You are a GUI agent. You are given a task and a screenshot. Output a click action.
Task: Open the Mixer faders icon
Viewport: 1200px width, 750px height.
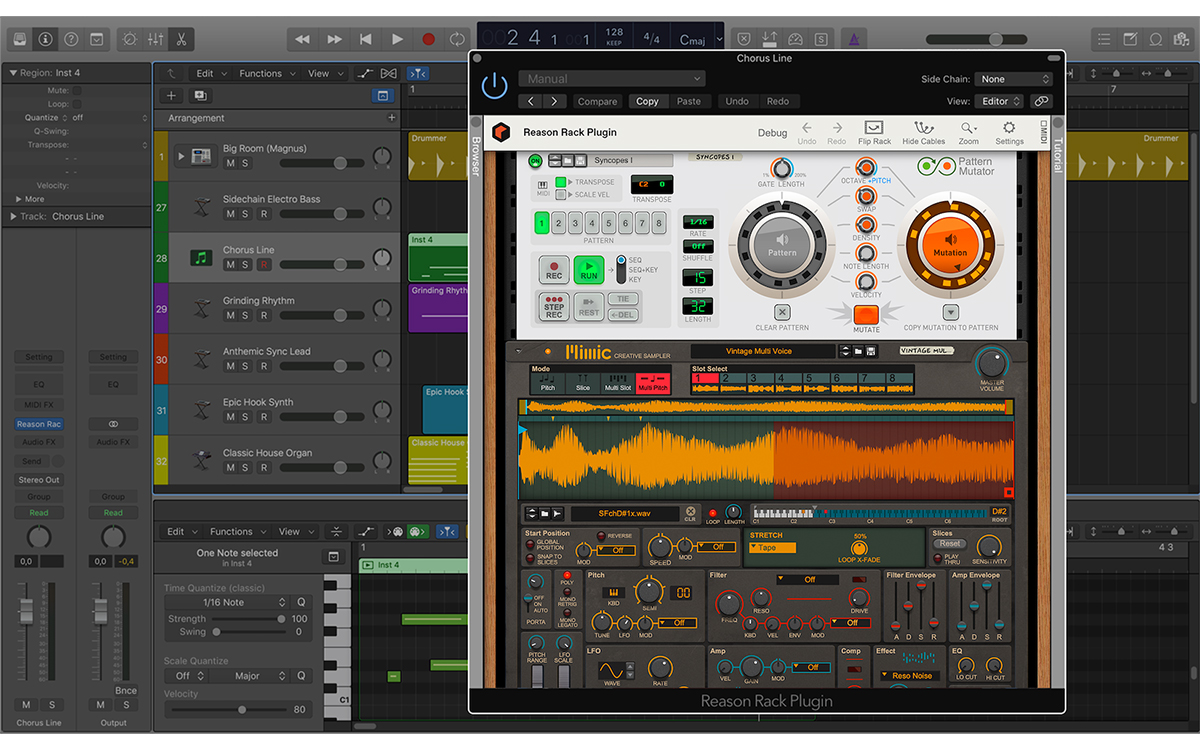[155, 40]
